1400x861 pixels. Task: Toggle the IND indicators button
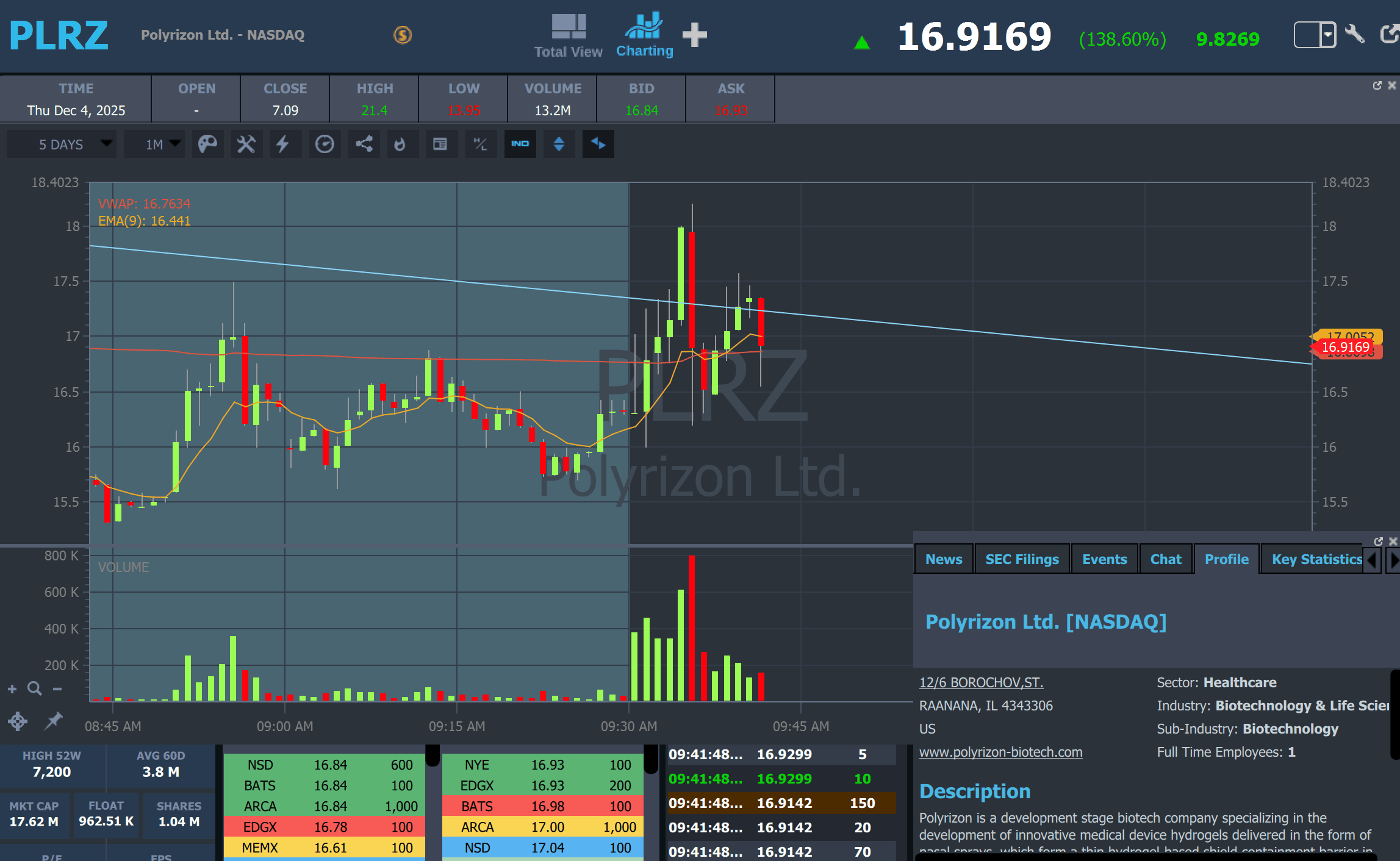[x=520, y=144]
